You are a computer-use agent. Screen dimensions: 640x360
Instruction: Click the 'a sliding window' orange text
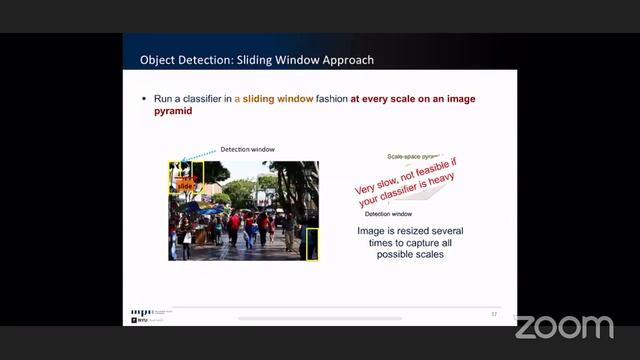coord(274,99)
